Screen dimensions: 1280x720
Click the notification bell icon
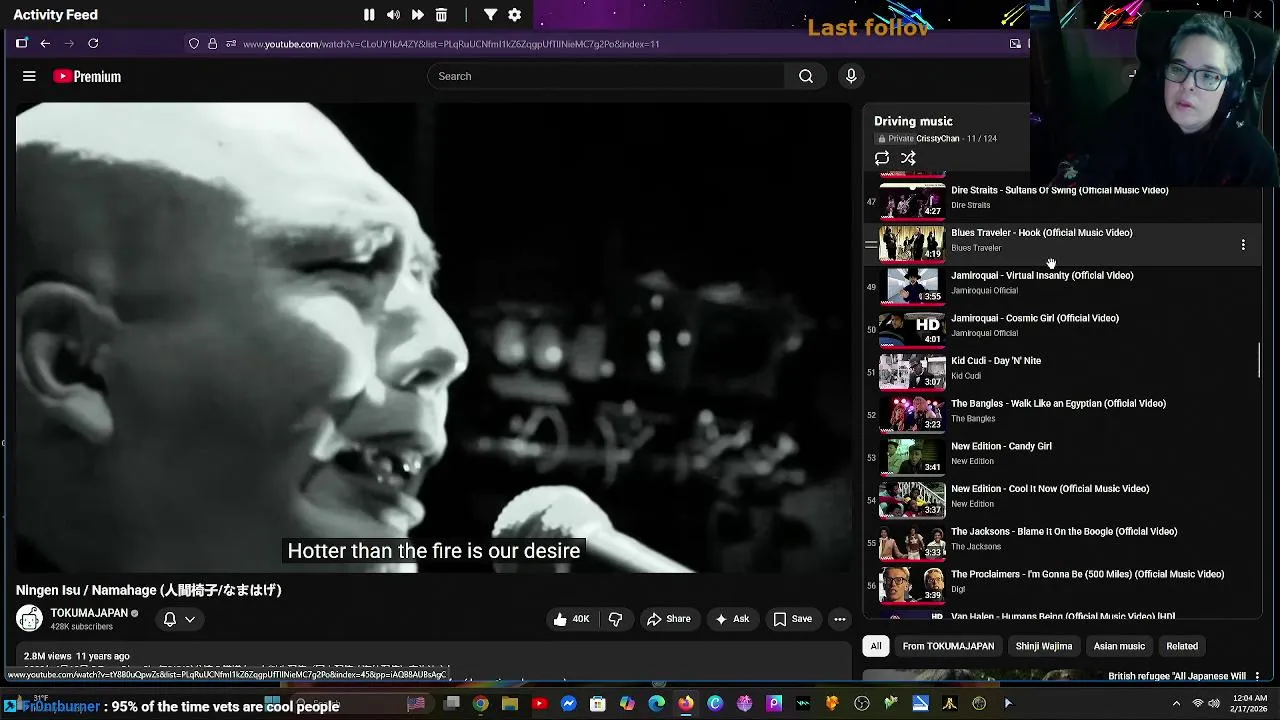coord(170,619)
